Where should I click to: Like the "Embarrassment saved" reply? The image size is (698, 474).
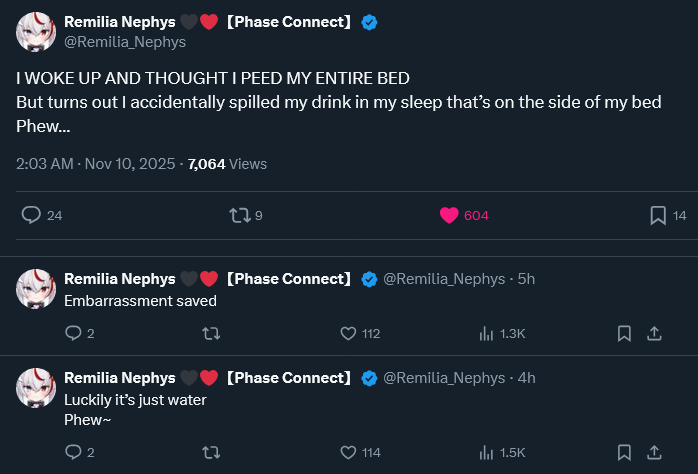point(348,333)
